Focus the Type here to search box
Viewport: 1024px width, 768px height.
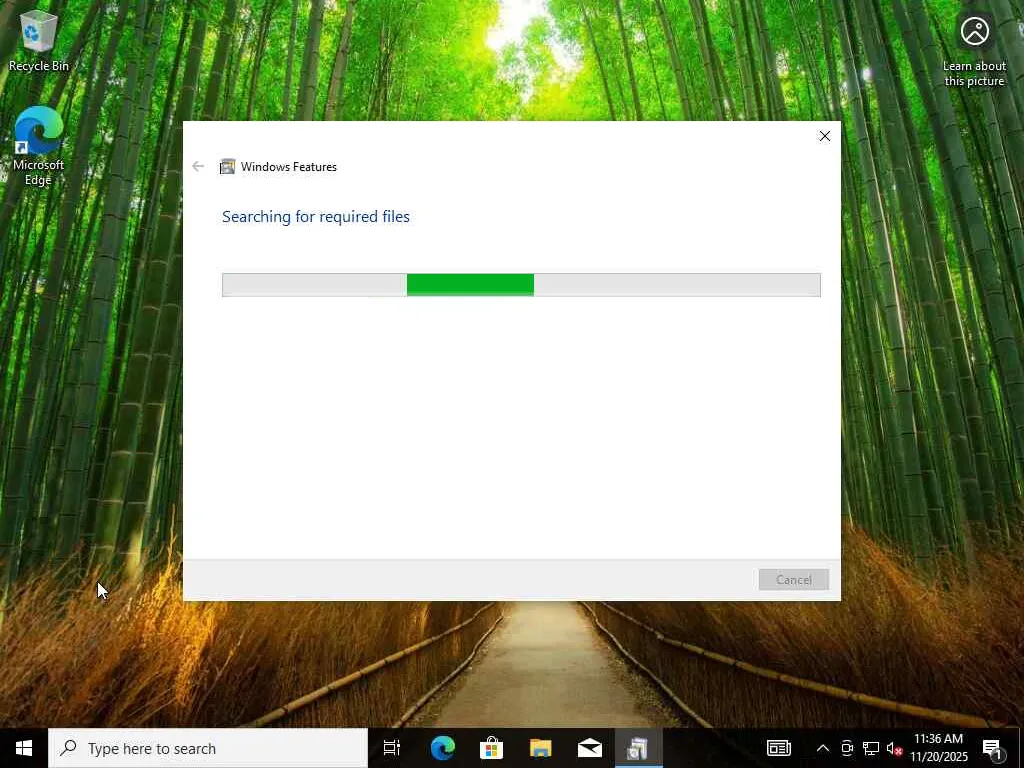tap(208, 748)
